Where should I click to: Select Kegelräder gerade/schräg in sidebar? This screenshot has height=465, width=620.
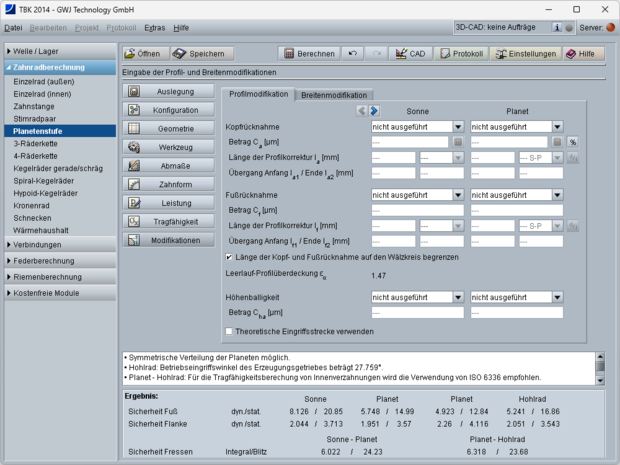tap(59, 166)
